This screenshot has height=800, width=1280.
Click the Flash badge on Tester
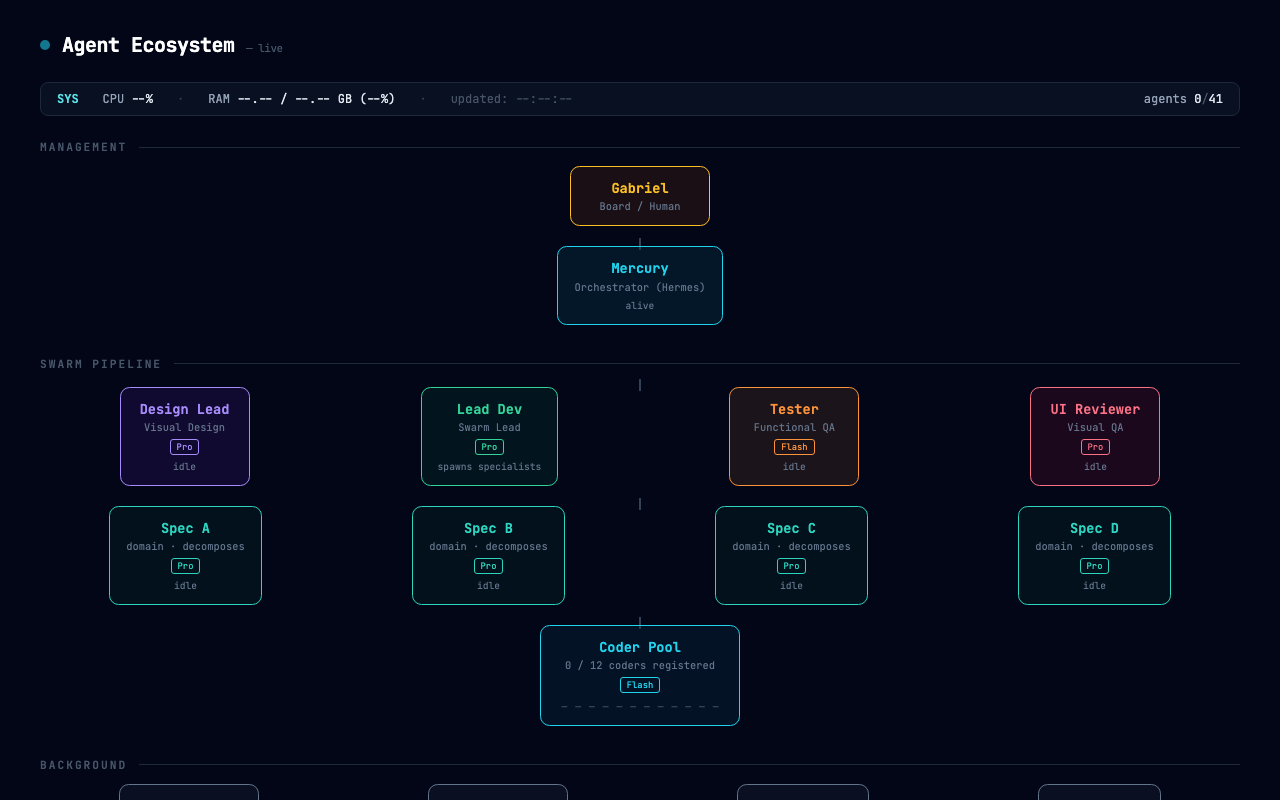(794, 447)
